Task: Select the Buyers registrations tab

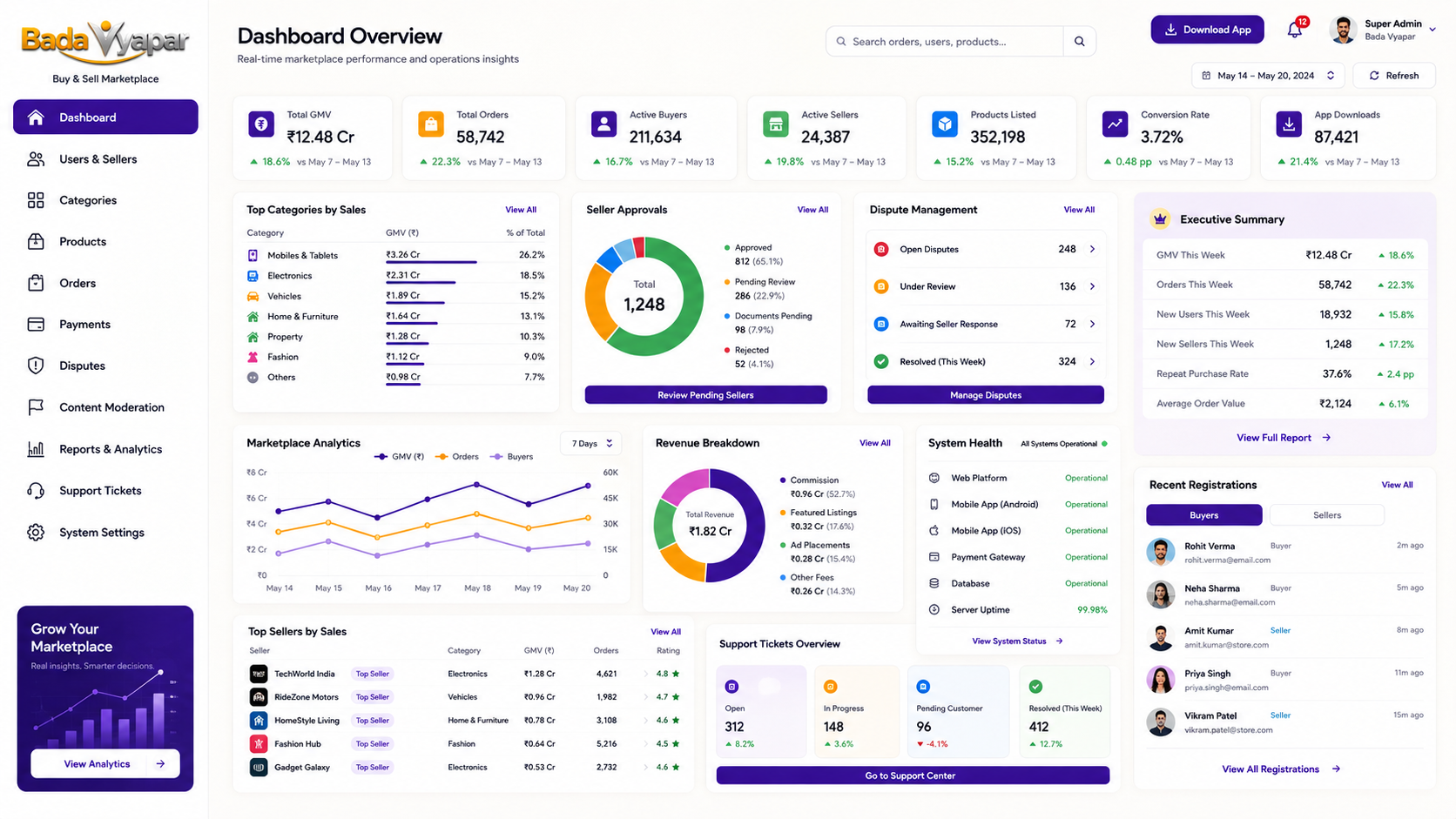Action: [1203, 515]
